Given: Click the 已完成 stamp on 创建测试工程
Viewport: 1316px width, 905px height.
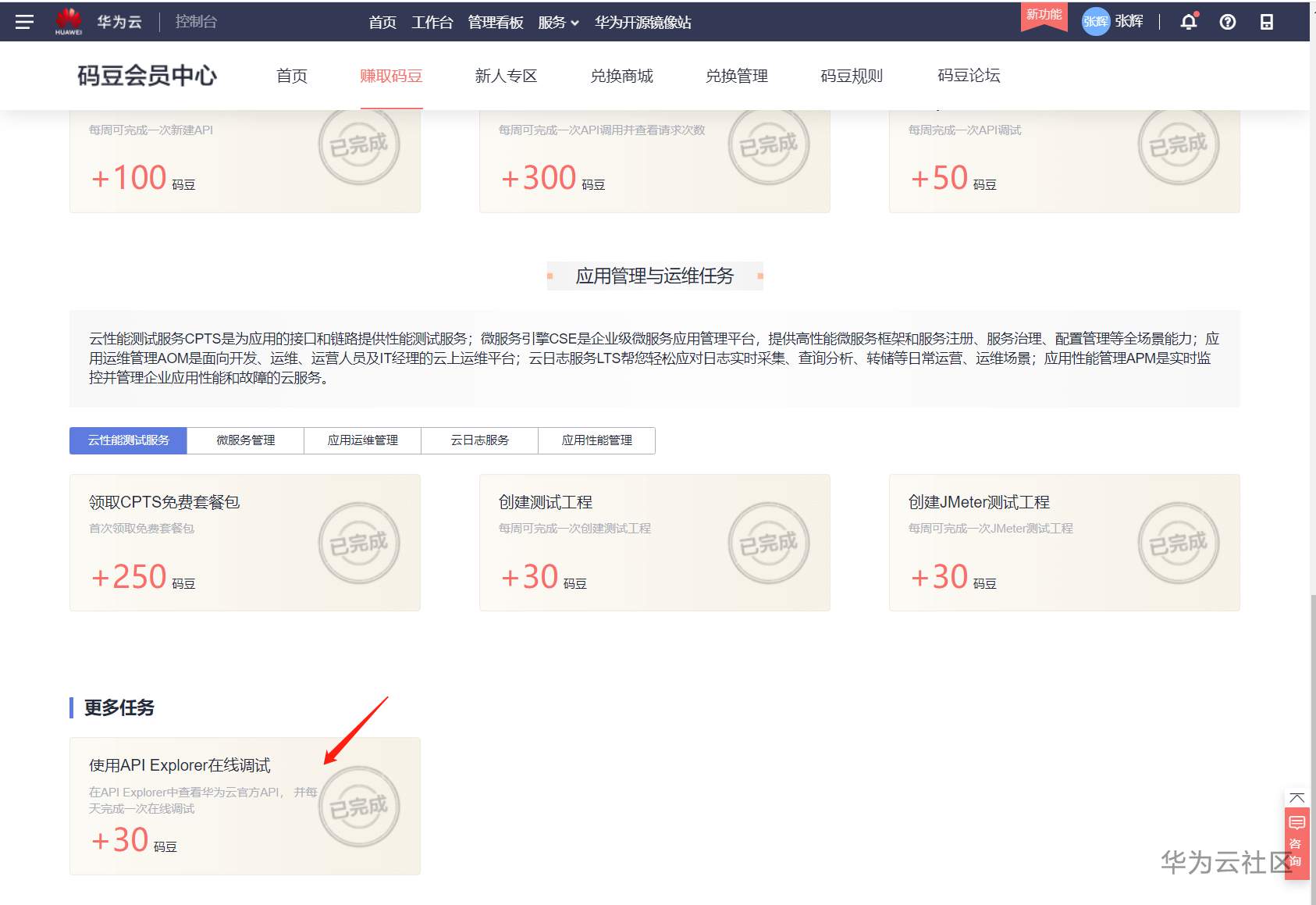Looking at the screenshot, I should click(769, 543).
